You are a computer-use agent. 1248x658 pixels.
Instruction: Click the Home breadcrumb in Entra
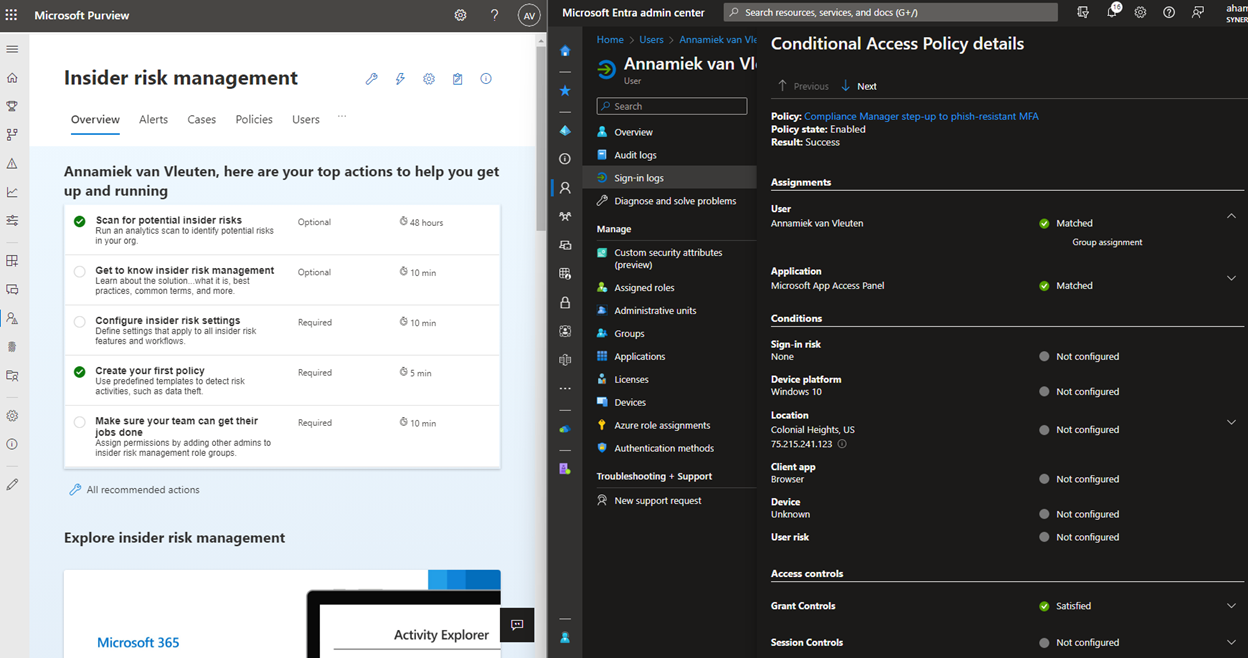coord(610,40)
